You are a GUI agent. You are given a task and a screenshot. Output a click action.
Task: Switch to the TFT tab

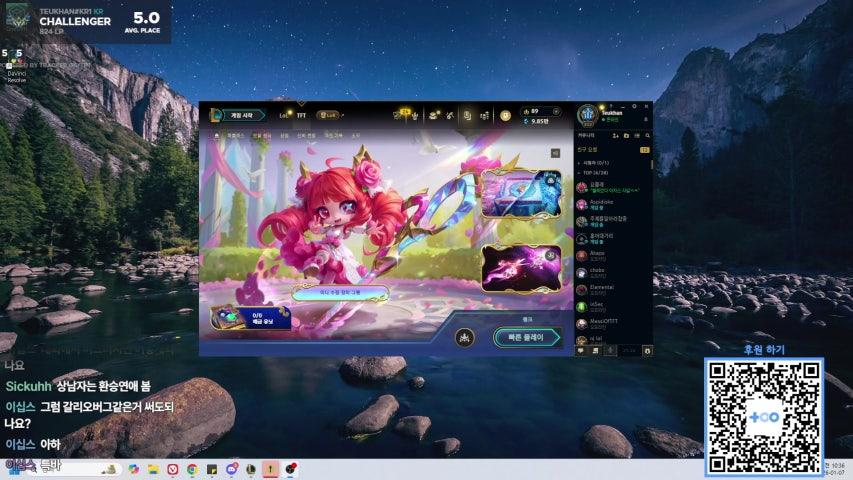point(301,115)
